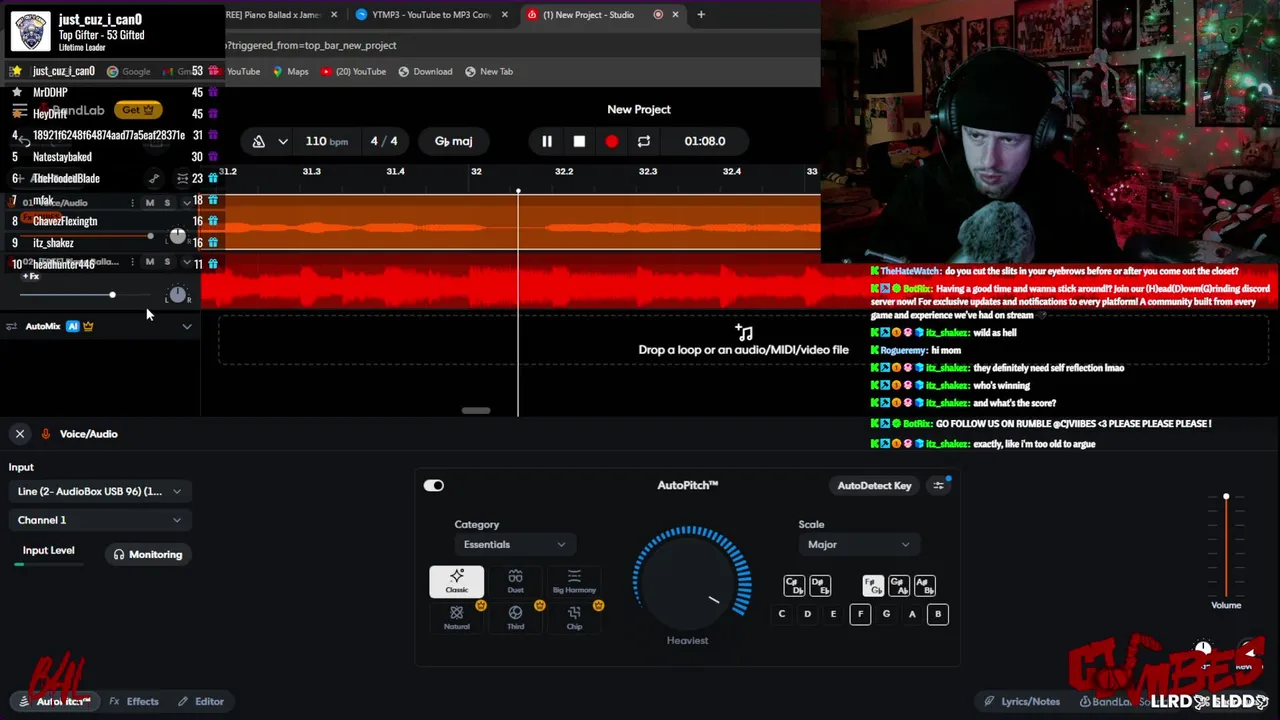Image resolution: width=1280 pixels, height=720 pixels.
Task: Toggle the AutoPitch on/off switch
Action: [433, 485]
